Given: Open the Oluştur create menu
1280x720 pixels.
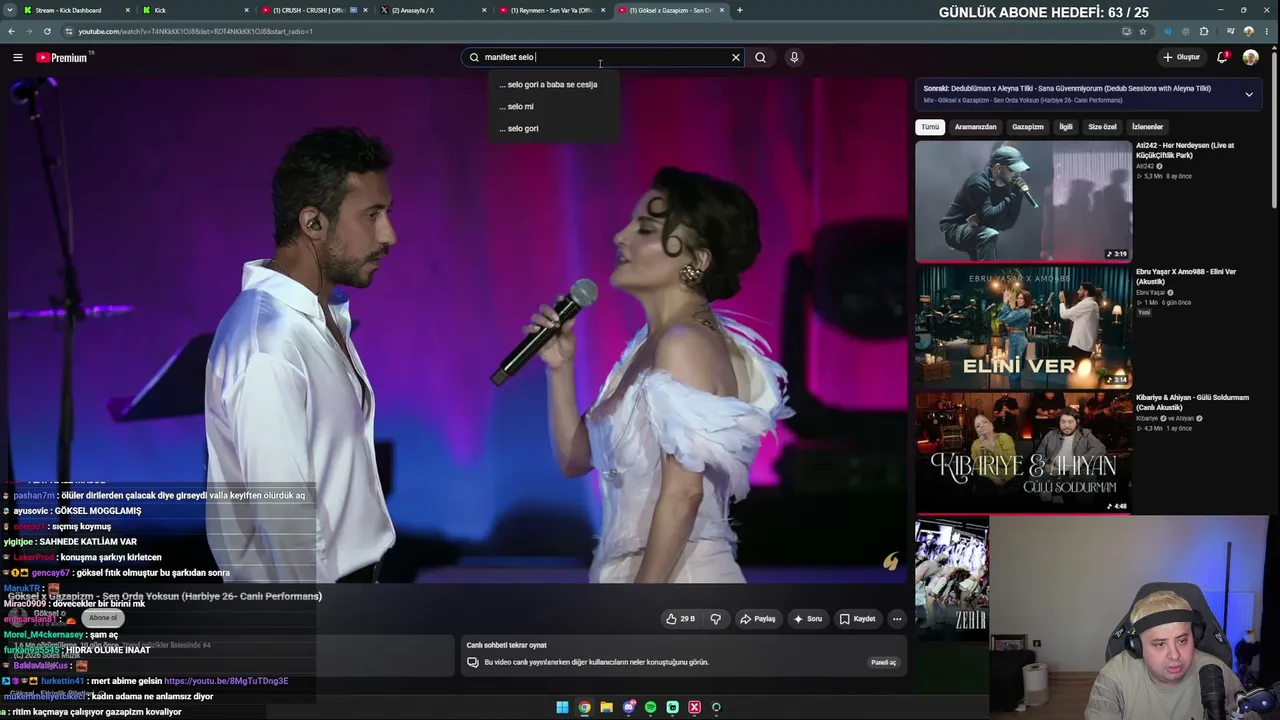Looking at the screenshot, I should point(1181,57).
